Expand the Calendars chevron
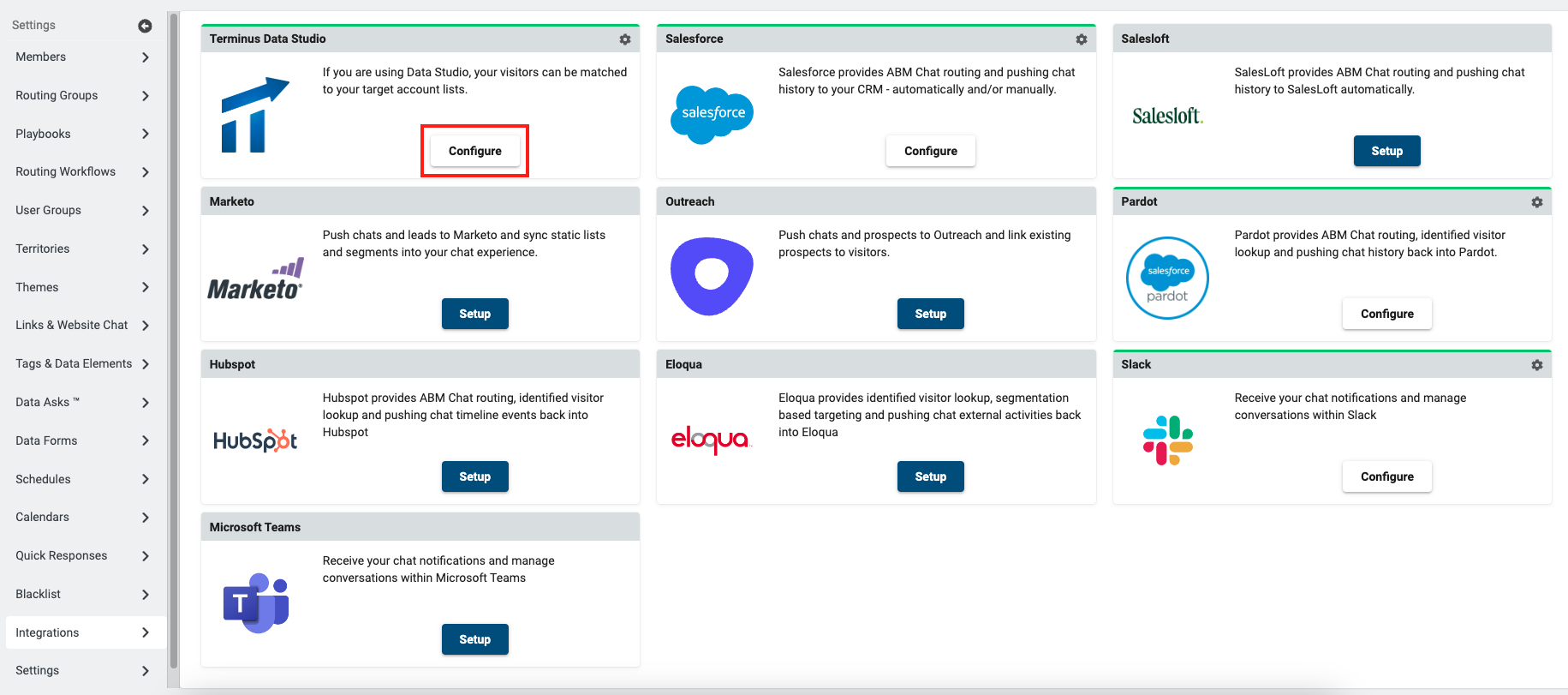This screenshot has width=1568, height=695. (146, 518)
